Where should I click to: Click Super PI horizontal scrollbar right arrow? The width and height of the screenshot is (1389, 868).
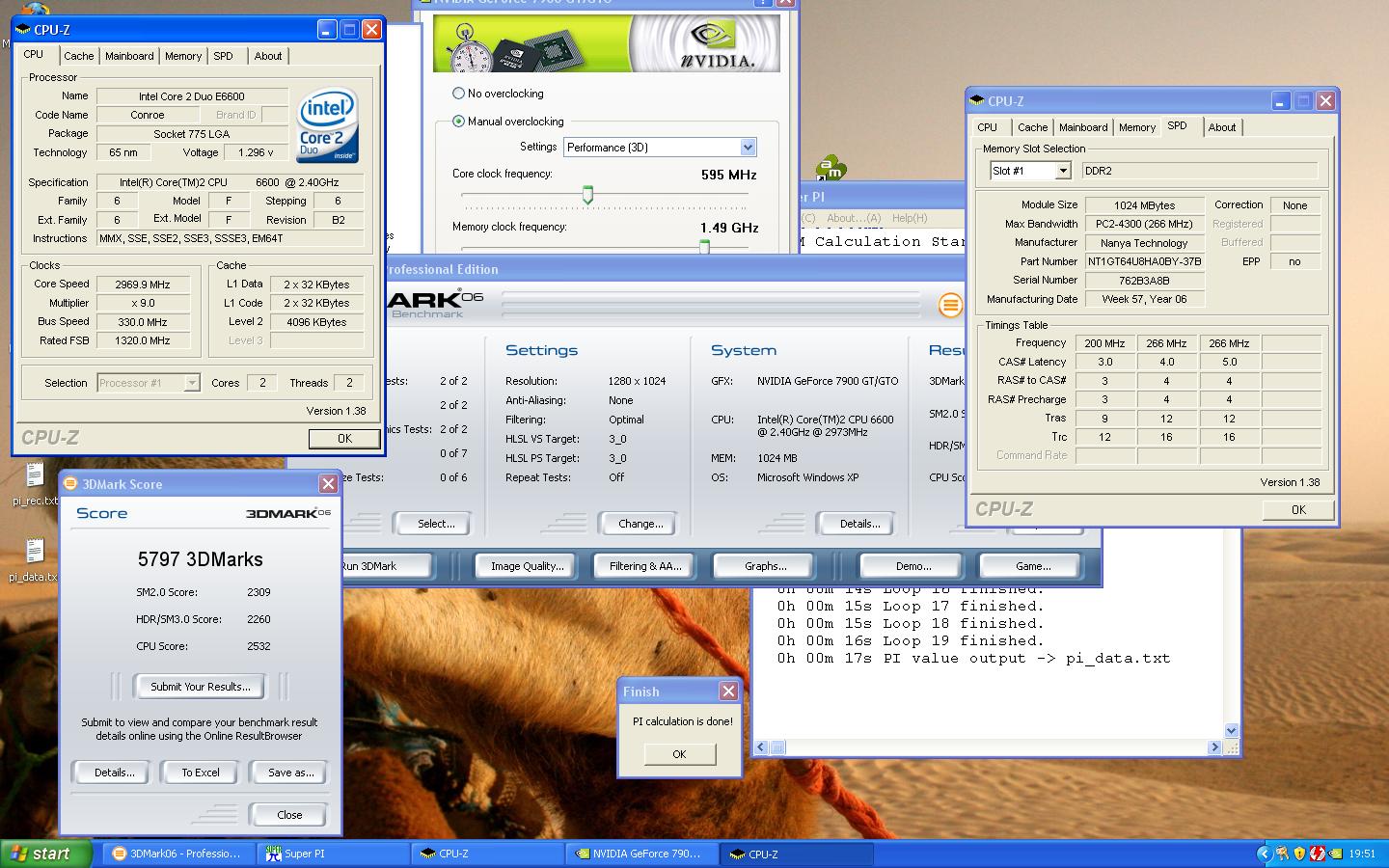click(1214, 747)
